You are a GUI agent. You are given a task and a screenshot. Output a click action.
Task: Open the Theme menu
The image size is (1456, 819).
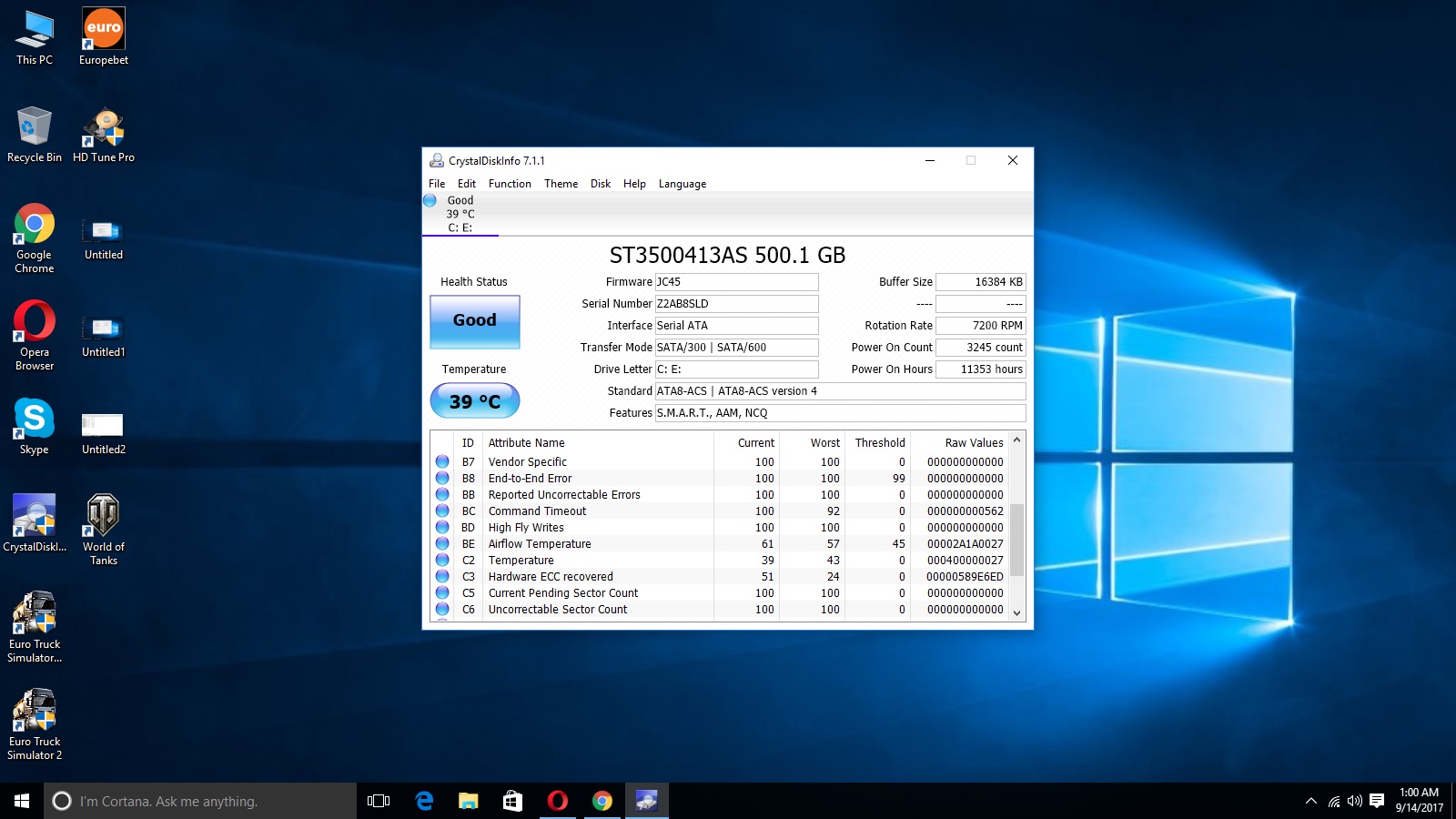pos(561,184)
